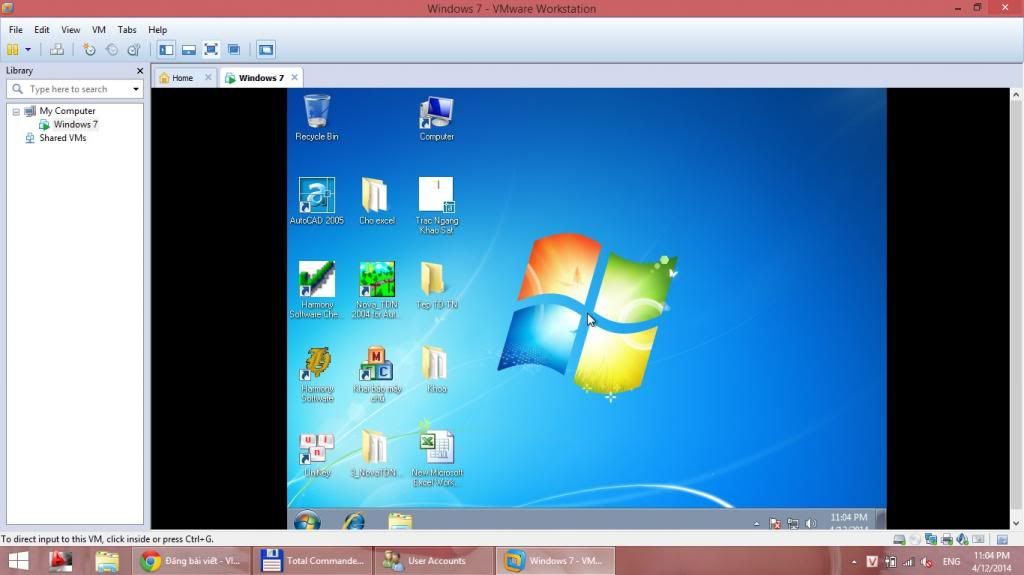Enter full screen mode from toolbar

coord(211,49)
